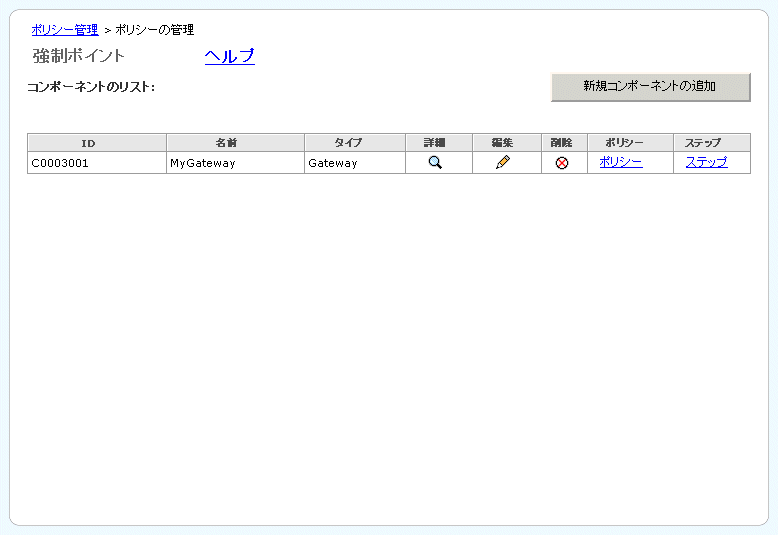Open the ヘルプ link
Screen dimensions: 778x535
tap(230, 56)
